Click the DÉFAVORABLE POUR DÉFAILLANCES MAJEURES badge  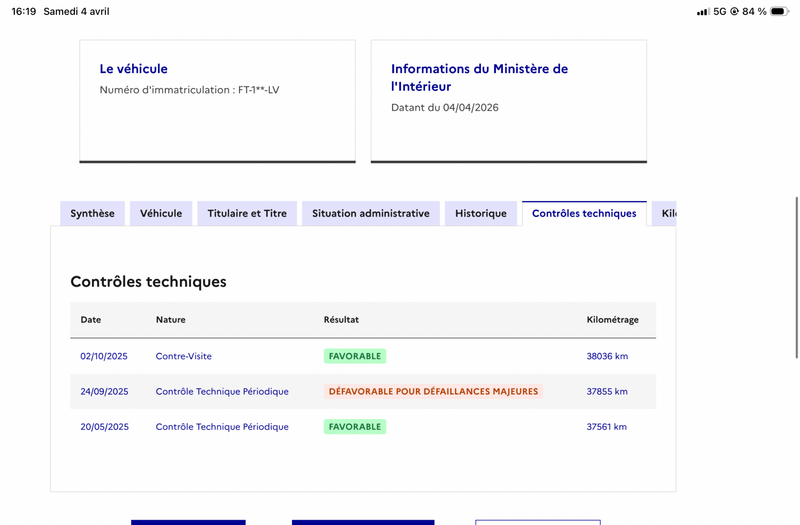click(433, 391)
